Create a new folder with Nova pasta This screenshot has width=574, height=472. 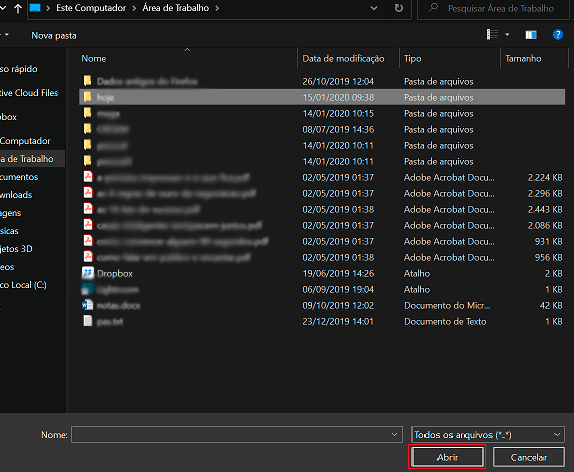pos(54,36)
